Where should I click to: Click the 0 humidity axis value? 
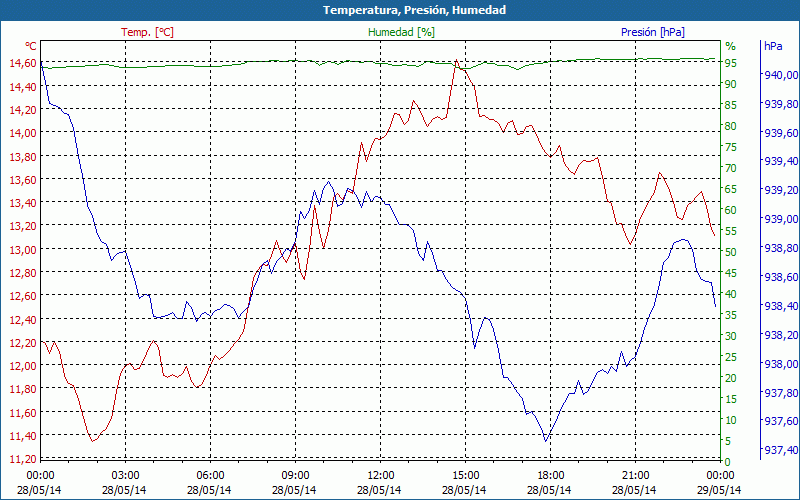[x=728, y=462]
